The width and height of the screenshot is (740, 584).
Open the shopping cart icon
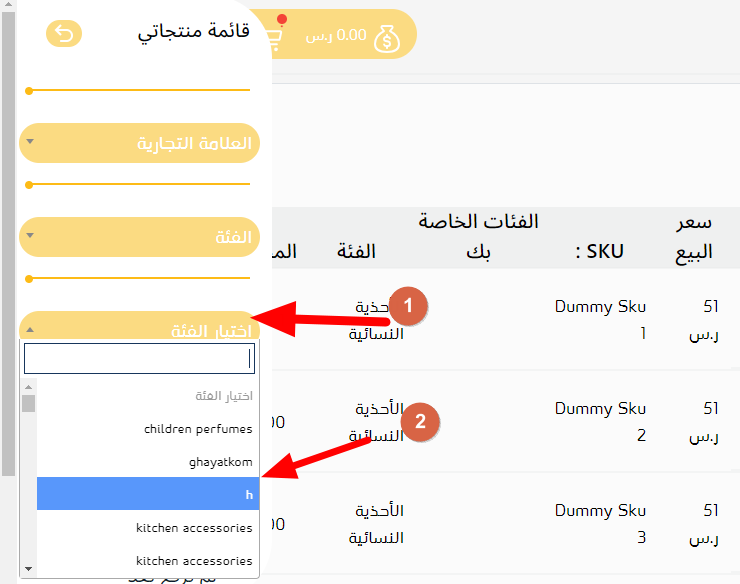(275, 40)
